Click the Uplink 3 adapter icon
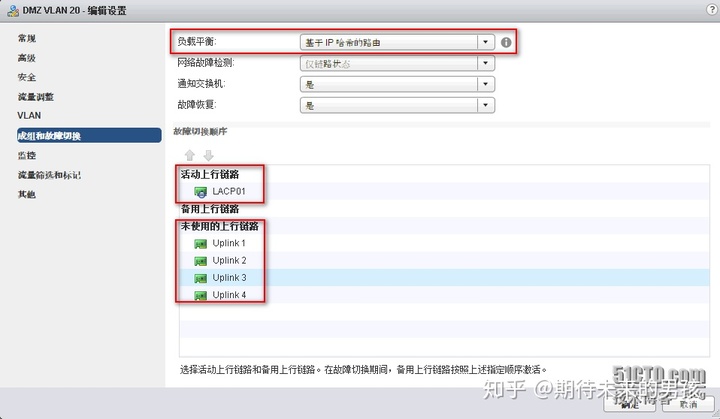 [200, 278]
